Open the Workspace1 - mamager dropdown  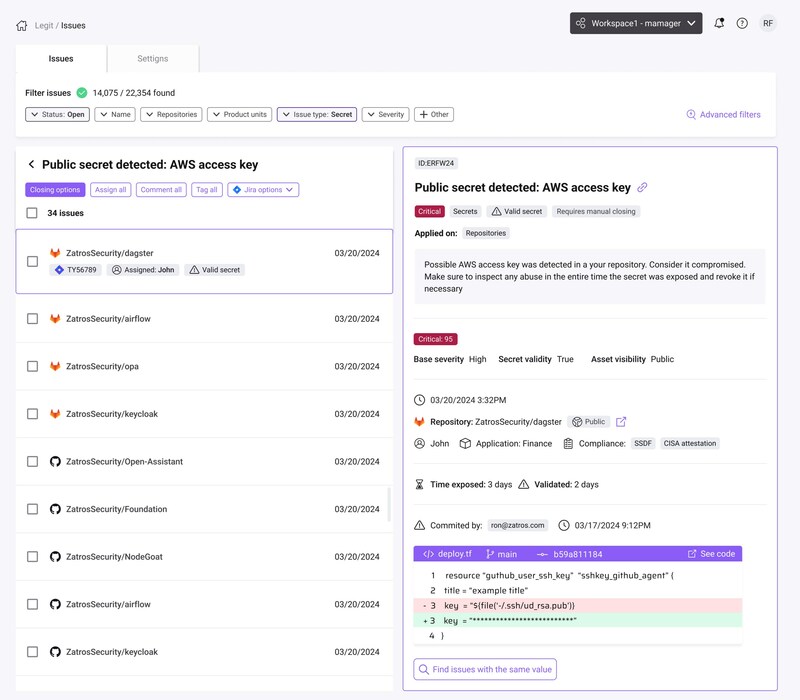[x=636, y=23]
